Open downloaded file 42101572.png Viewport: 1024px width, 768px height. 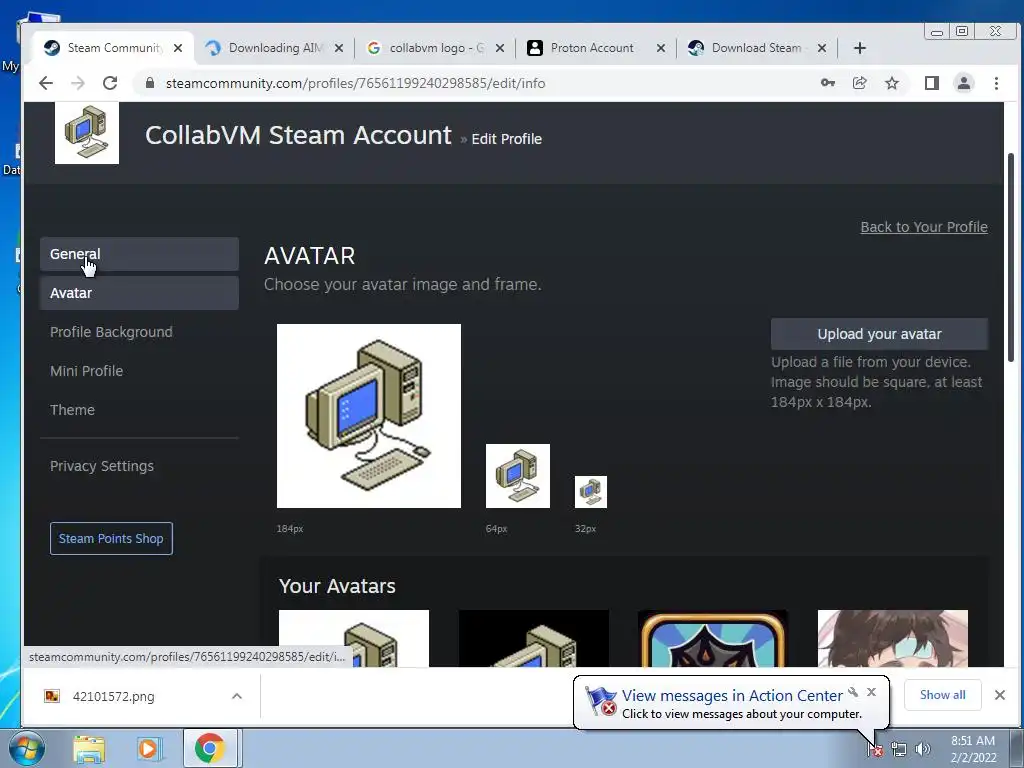click(113, 696)
